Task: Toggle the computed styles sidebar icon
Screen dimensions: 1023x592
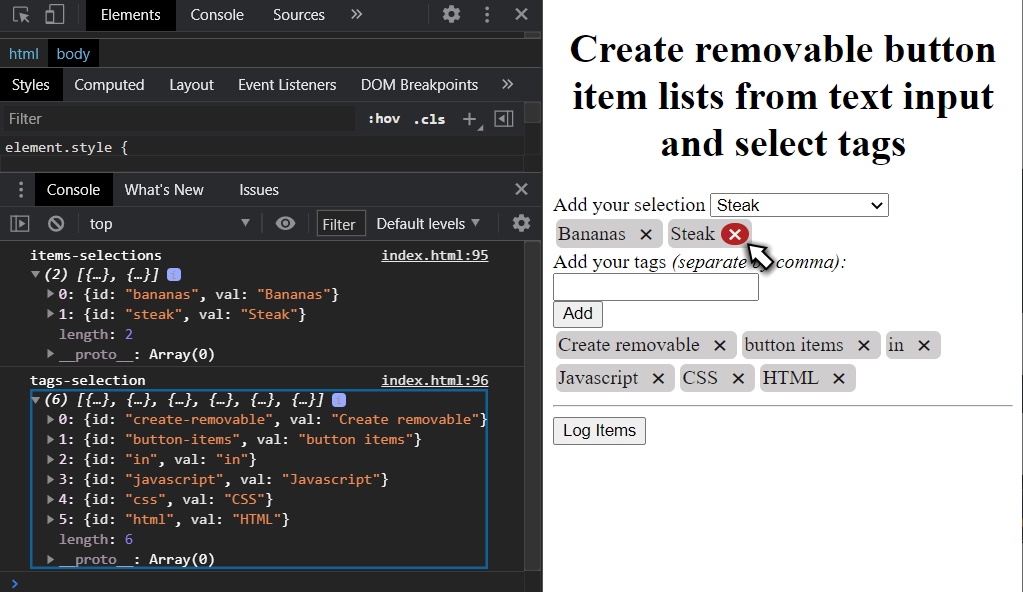Action: point(504,119)
